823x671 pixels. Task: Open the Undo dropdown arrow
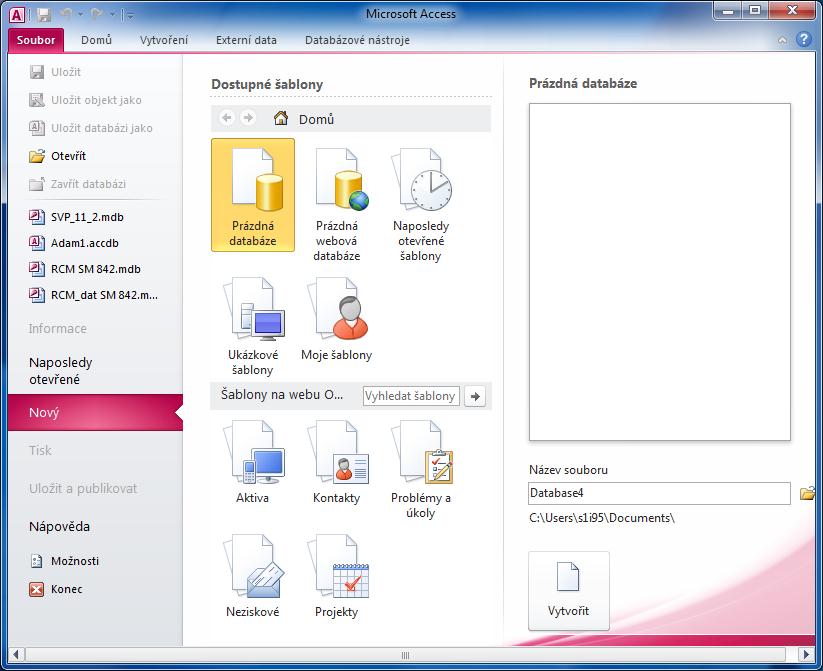pos(80,15)
